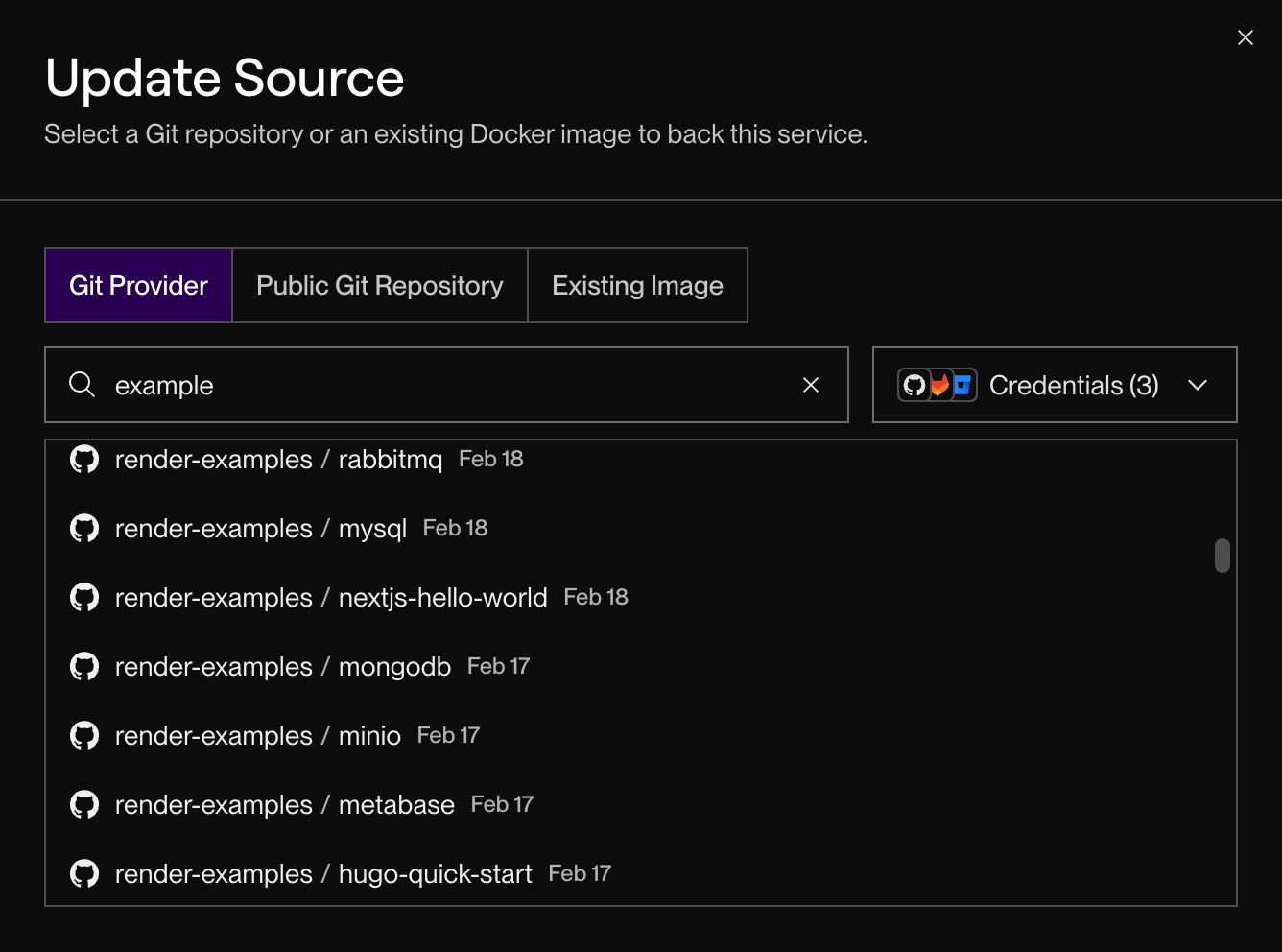Open the Existing Image tab
Screen dimensions: 1282x952
(637, 285)
